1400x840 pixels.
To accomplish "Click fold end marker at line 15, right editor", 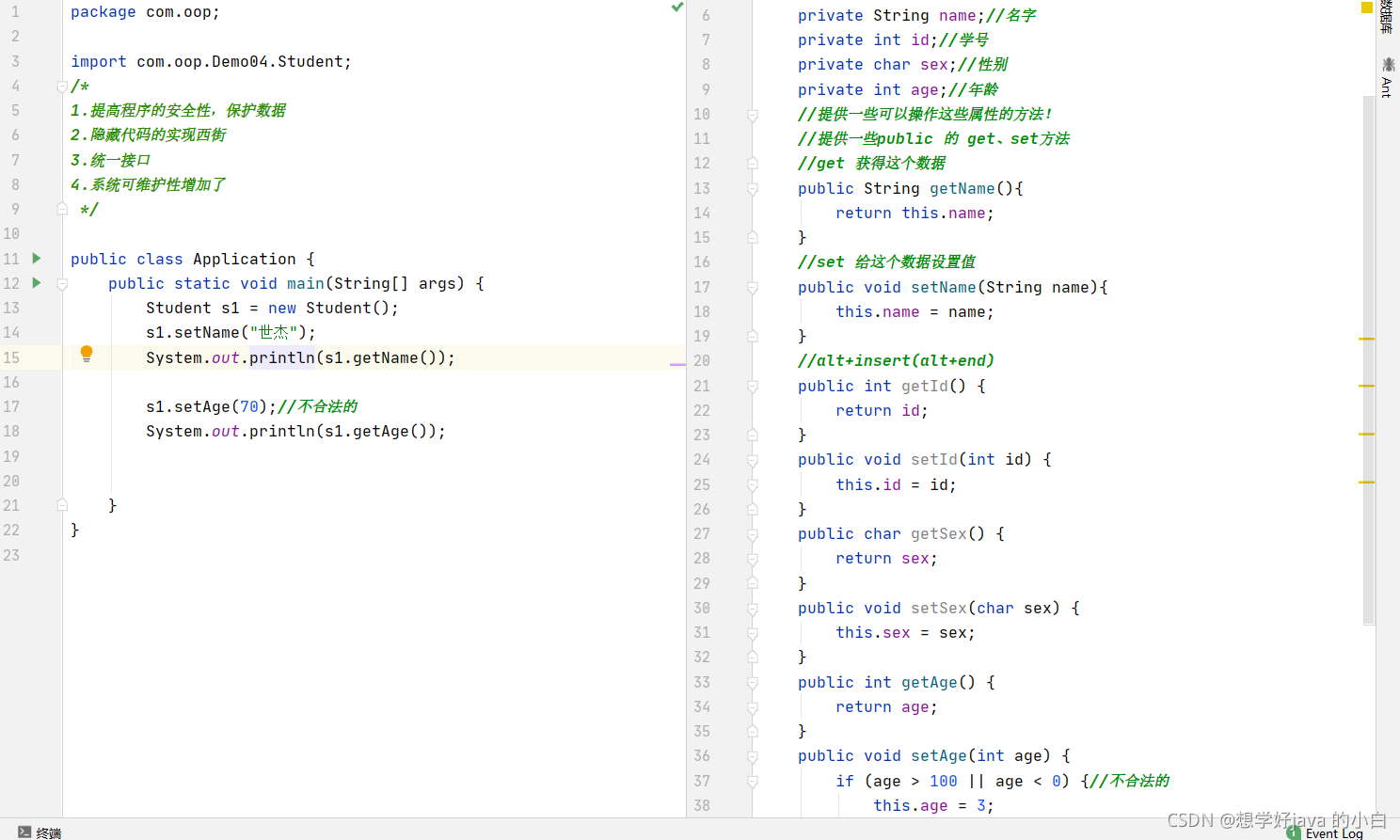I will tap(753, 238).
